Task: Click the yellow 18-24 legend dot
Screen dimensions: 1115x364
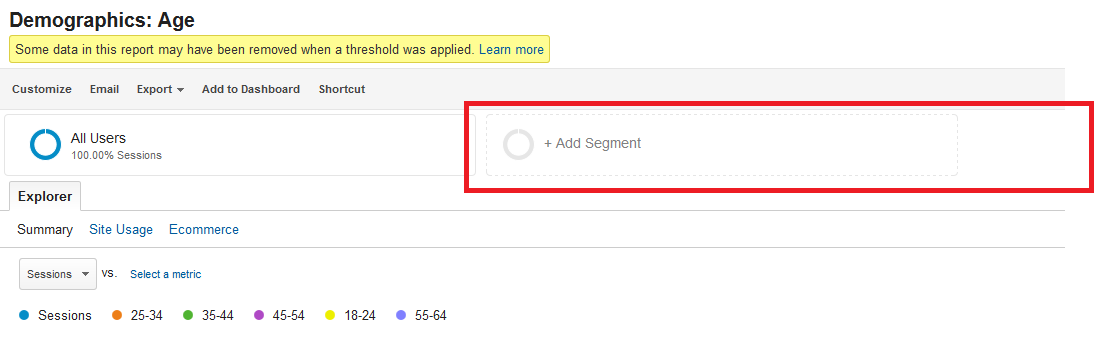Action: point(330,316)
